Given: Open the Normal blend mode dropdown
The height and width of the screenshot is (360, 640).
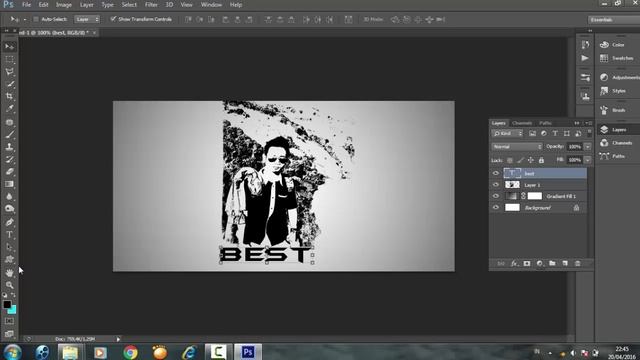Looking at the screenshot, I should pos(517,147).
